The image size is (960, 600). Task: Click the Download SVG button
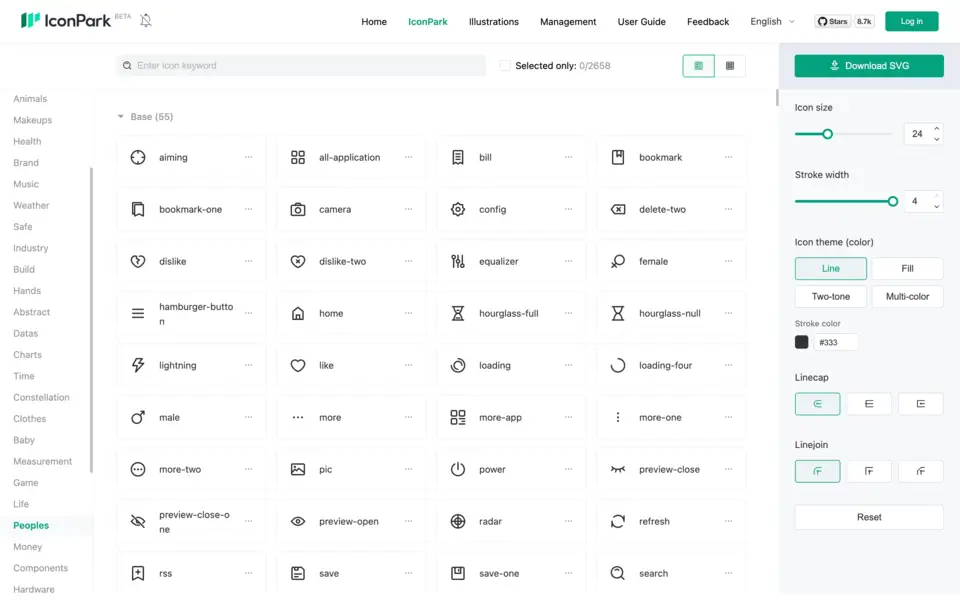click(869, 66)
